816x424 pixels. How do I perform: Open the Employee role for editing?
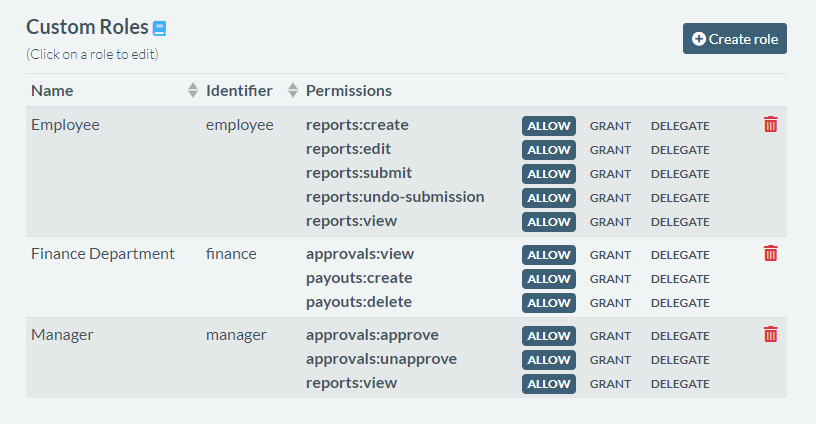pyautogui.click(x=65, y=125)
